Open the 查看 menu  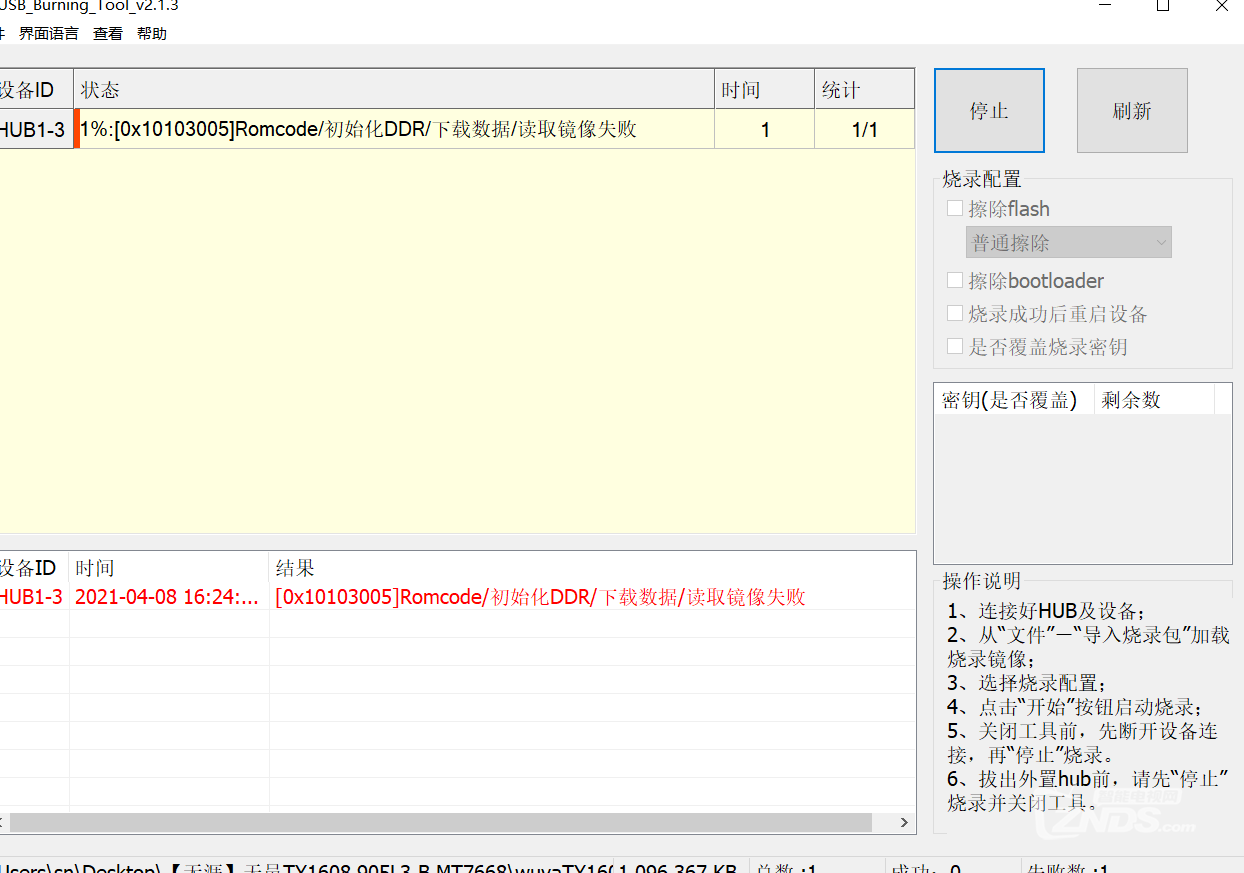108,33
